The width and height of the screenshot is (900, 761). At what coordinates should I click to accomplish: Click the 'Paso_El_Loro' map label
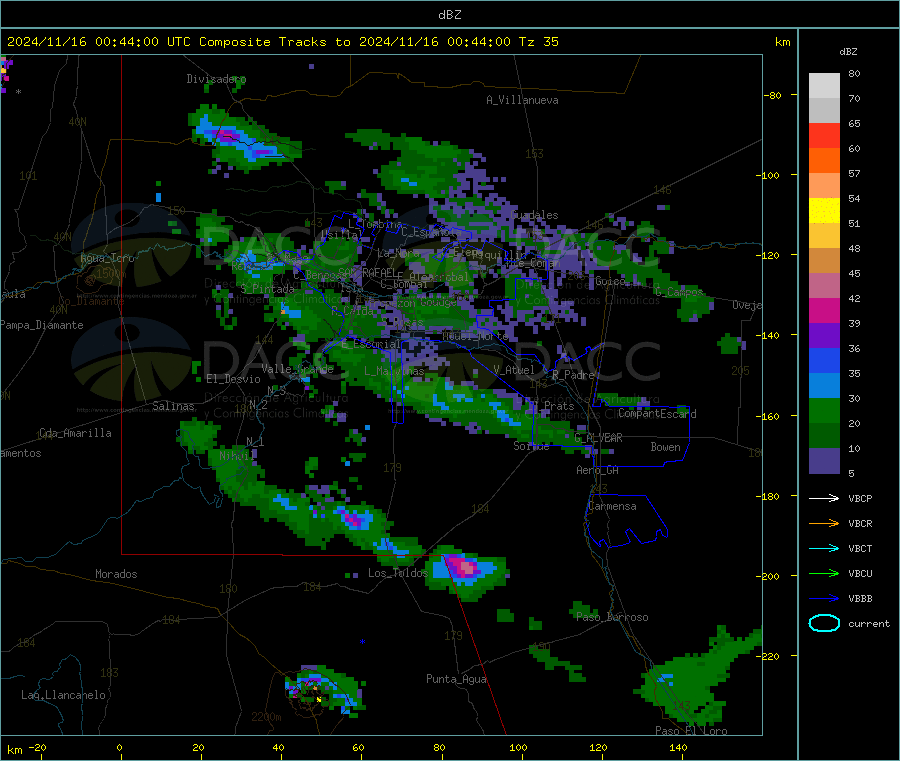click(x=691, y=731)
